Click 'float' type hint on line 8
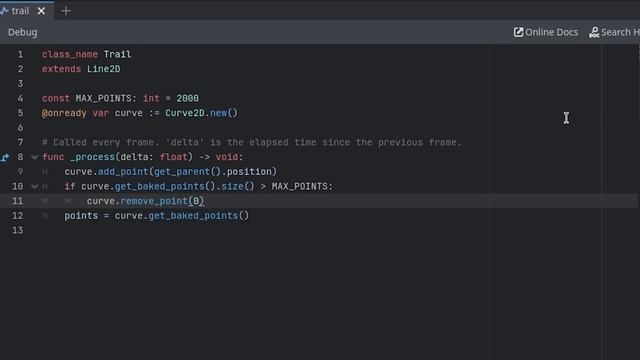 (x=173, y=157)
